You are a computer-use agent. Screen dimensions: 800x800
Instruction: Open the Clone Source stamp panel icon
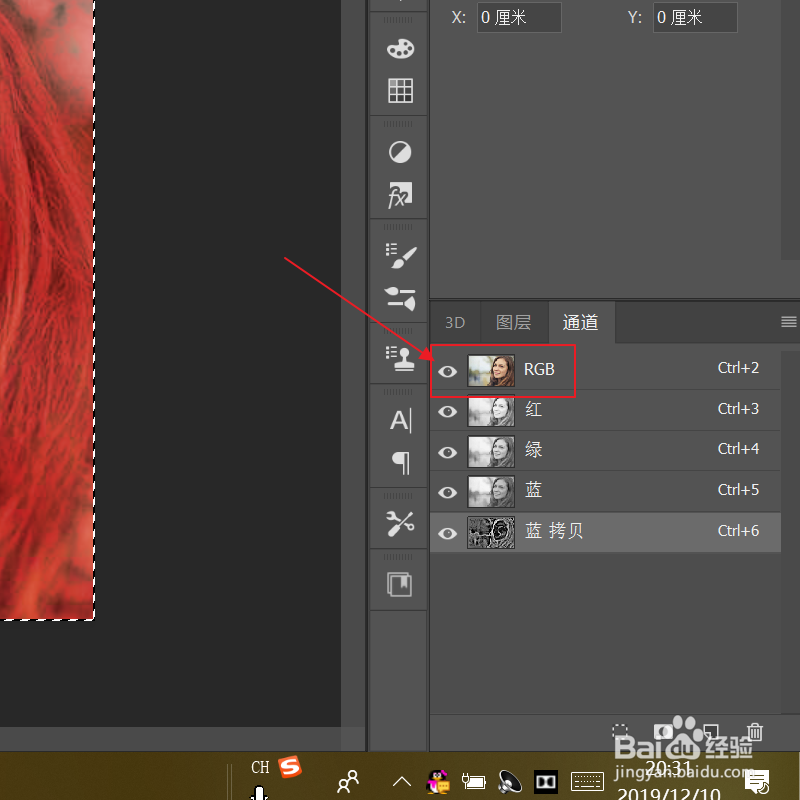pyautogui.click(x=400, y=358)
